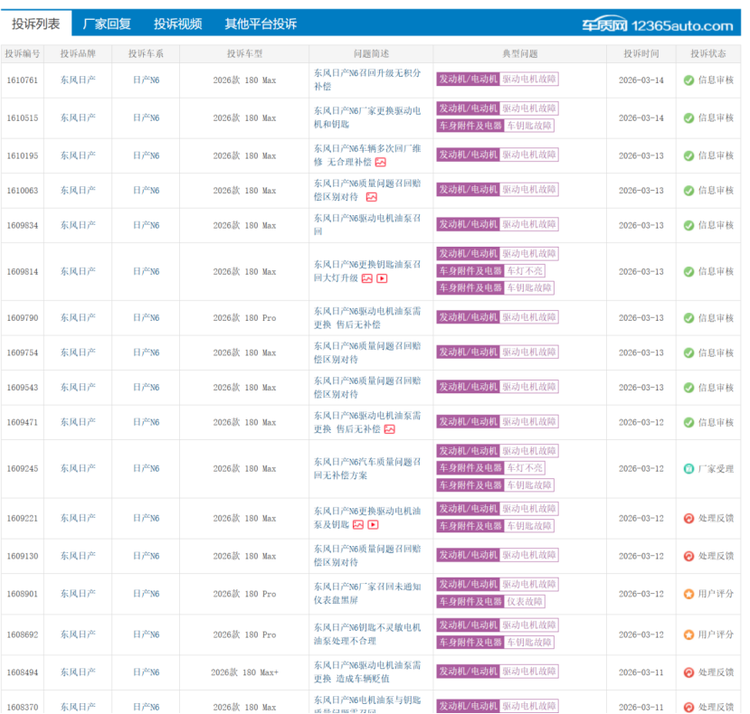Click 车灯不亮 tag in row 1609245
This screenshot has height=714, width=750.
(x=525, y=468)
